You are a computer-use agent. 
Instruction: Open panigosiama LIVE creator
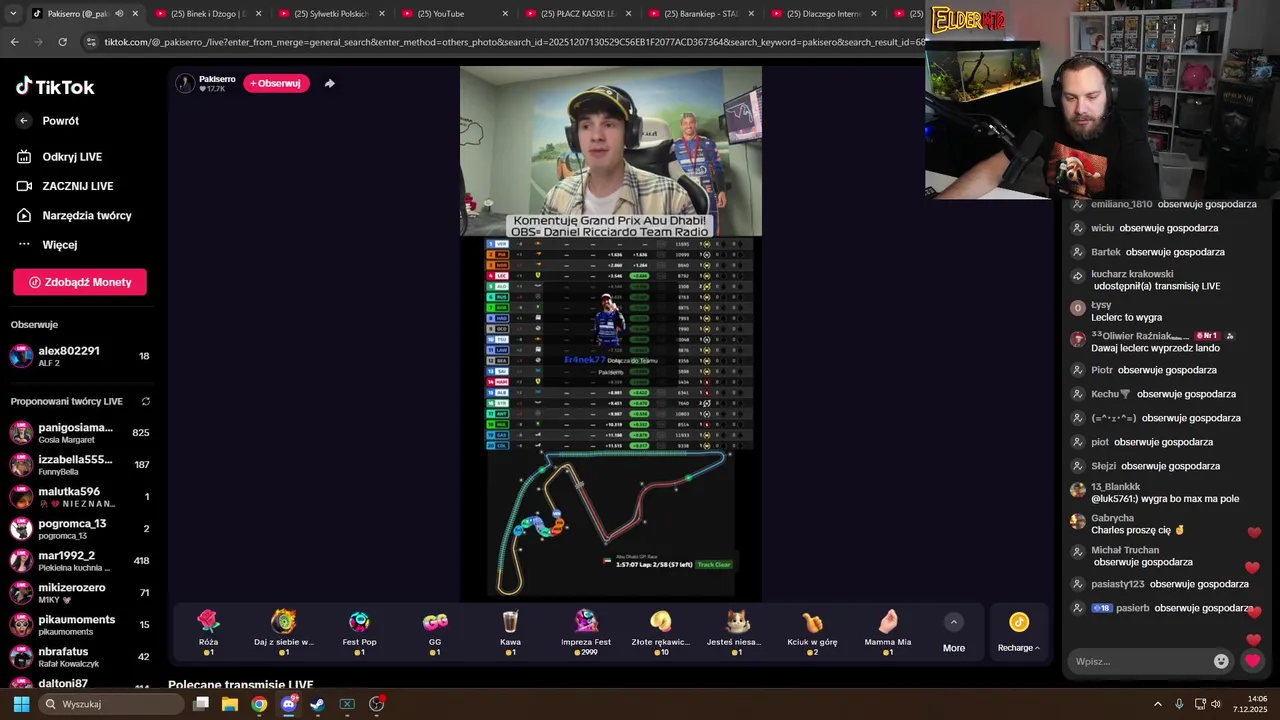pyautogui.click(x=80, y=433)
